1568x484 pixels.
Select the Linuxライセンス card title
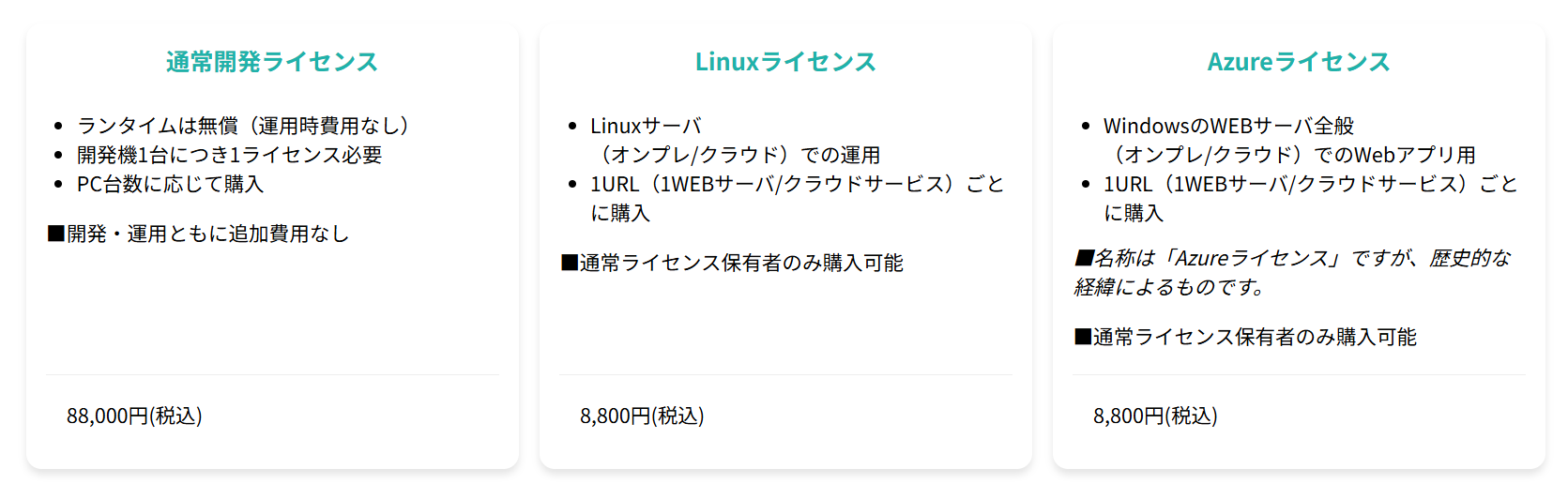point(785,62)
